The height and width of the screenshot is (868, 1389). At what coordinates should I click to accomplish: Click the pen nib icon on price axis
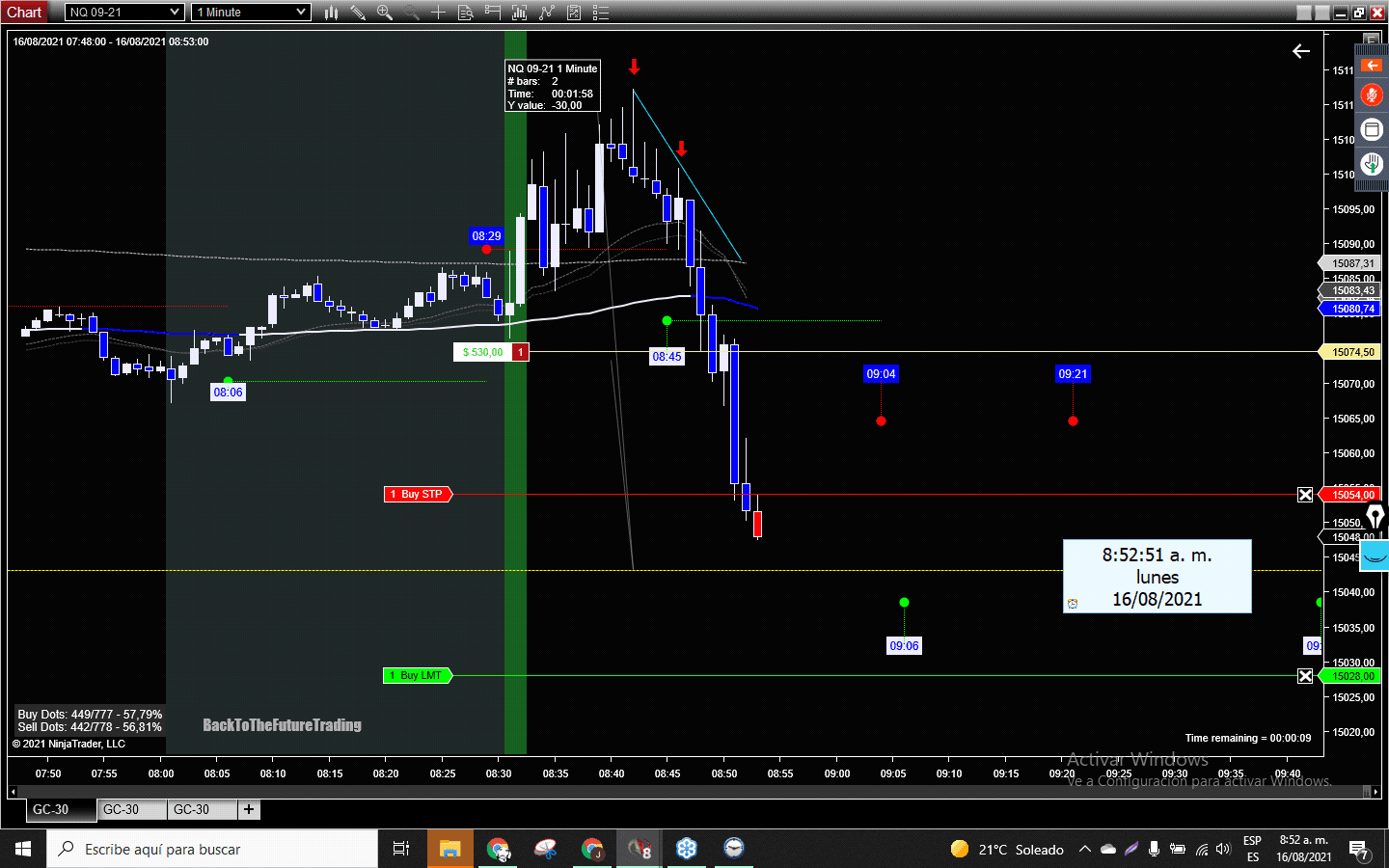(1375, 517)
